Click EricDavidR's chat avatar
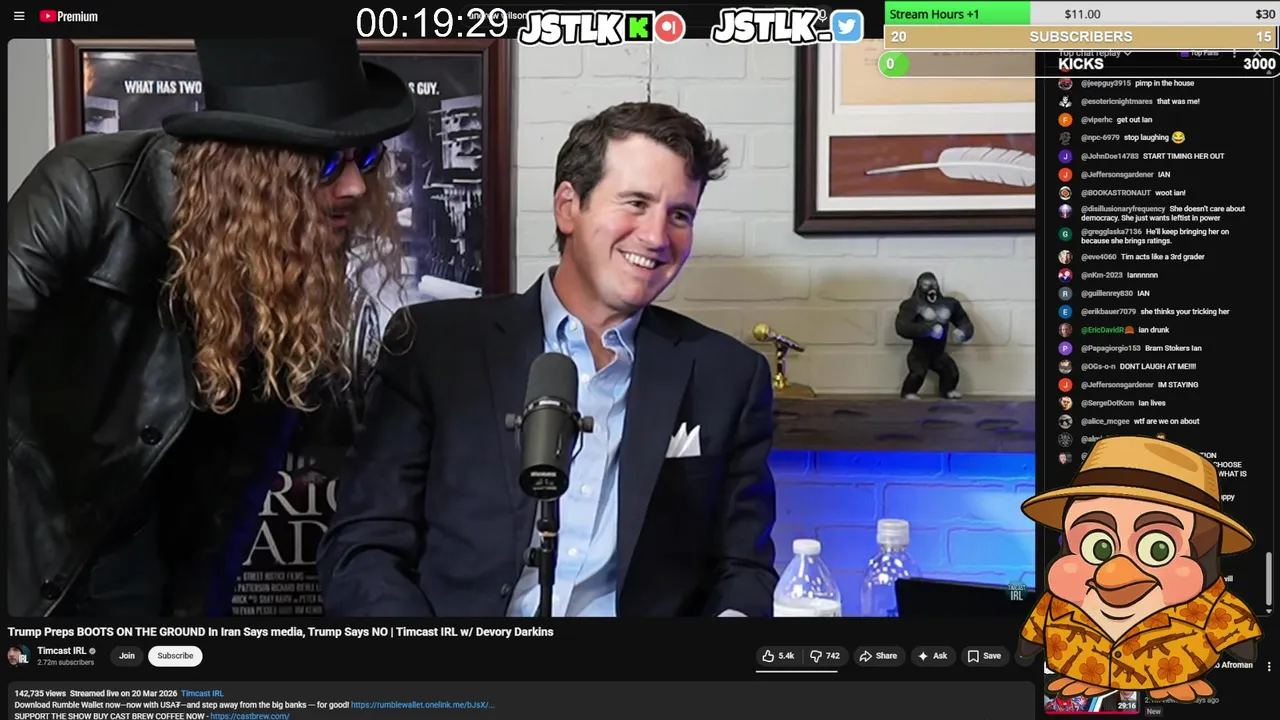This screenshot has height=720, width=1280. point(1065,330)
